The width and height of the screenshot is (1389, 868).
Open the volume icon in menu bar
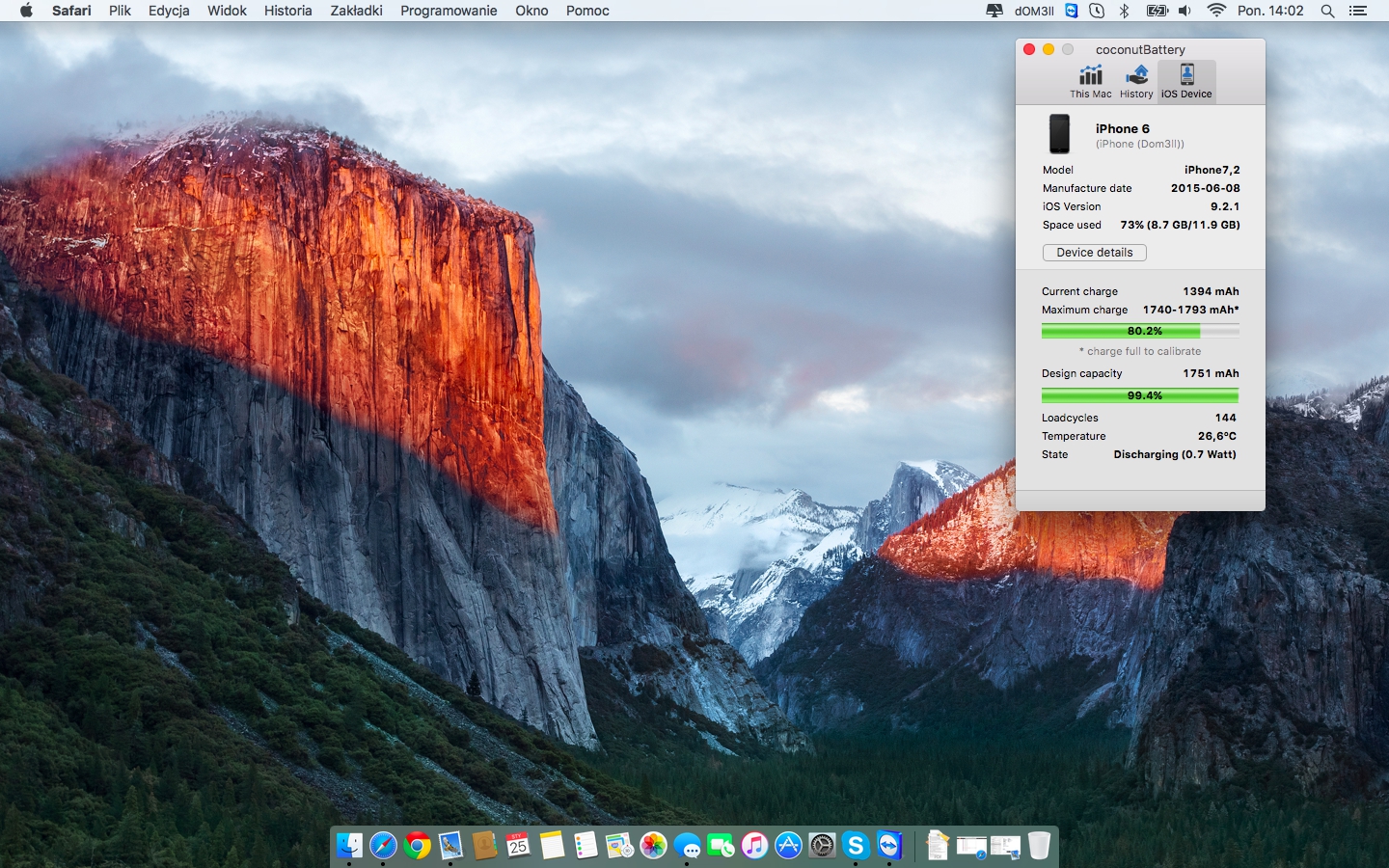[1185, 11]
